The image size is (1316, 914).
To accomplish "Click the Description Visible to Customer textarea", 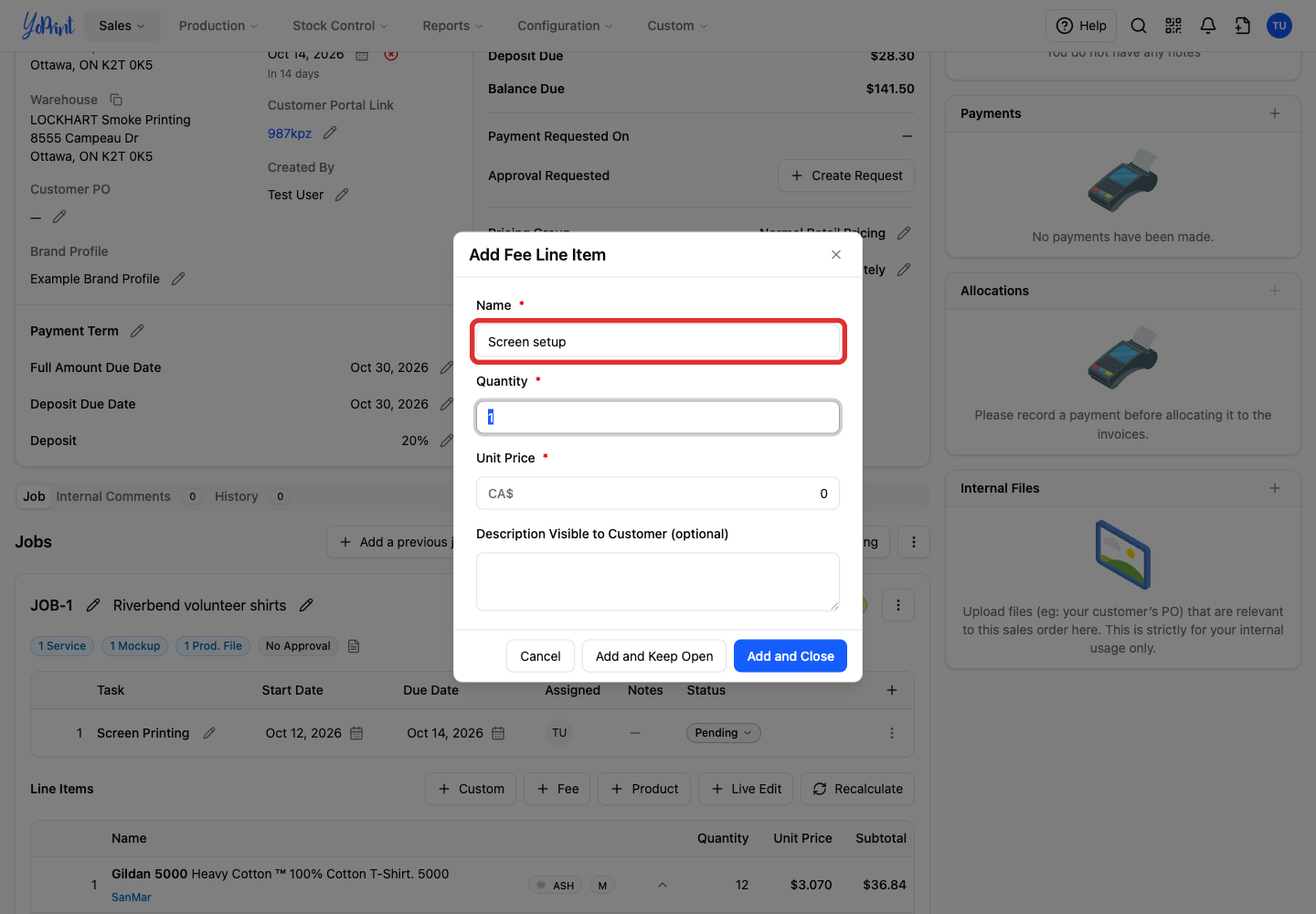I will coord(658,581).
